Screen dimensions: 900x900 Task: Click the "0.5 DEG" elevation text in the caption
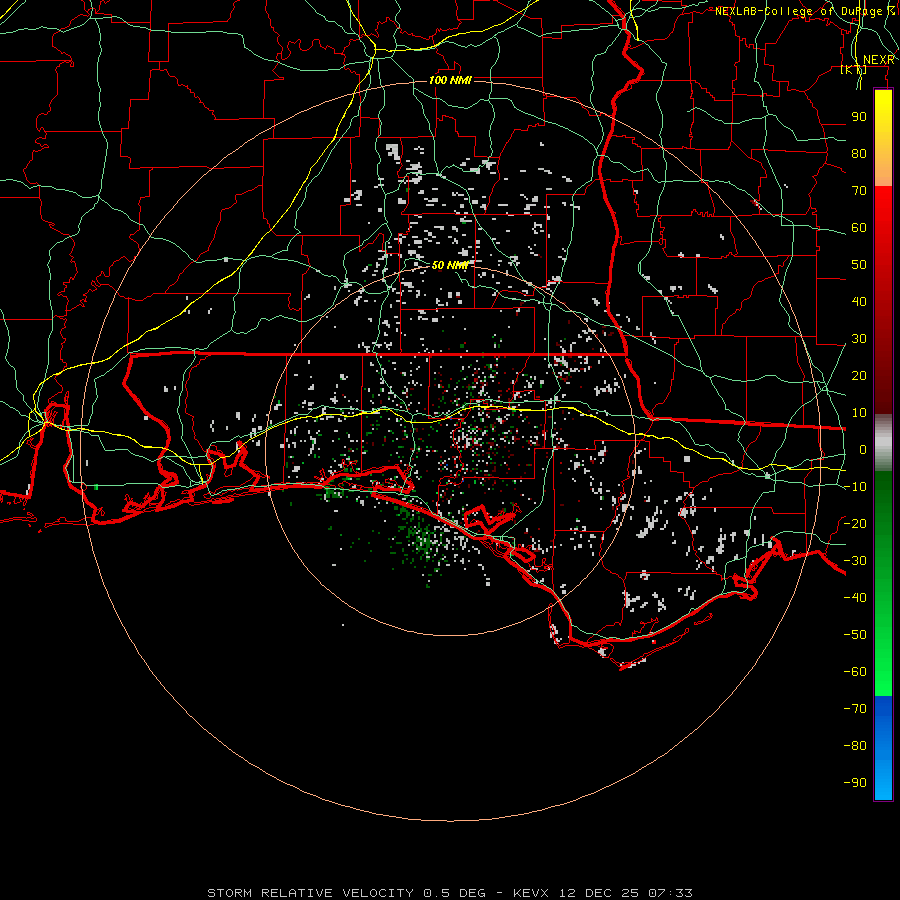(x=455, y=893)
